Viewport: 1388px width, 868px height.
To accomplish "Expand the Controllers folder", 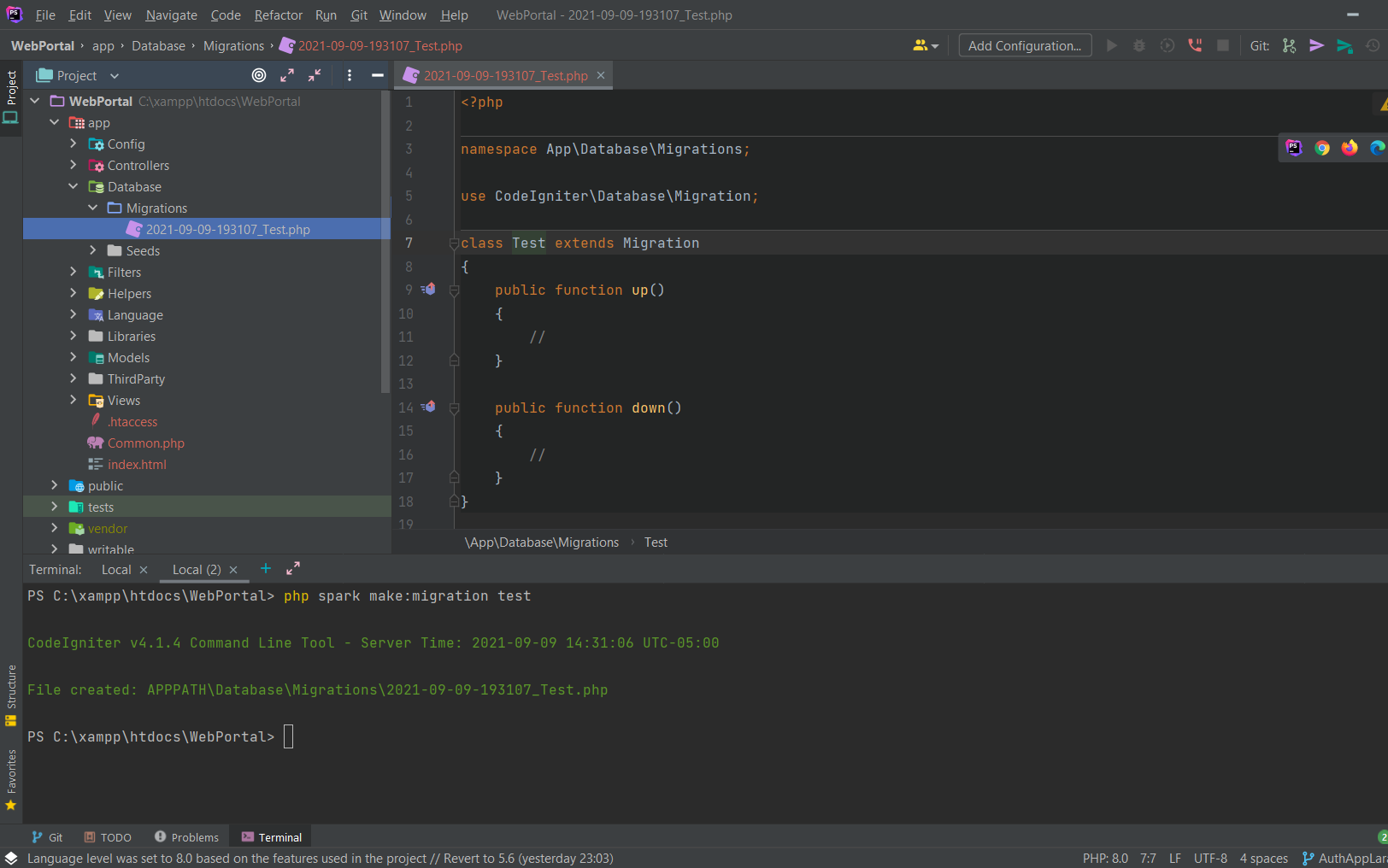I will (x=74, y=165).
